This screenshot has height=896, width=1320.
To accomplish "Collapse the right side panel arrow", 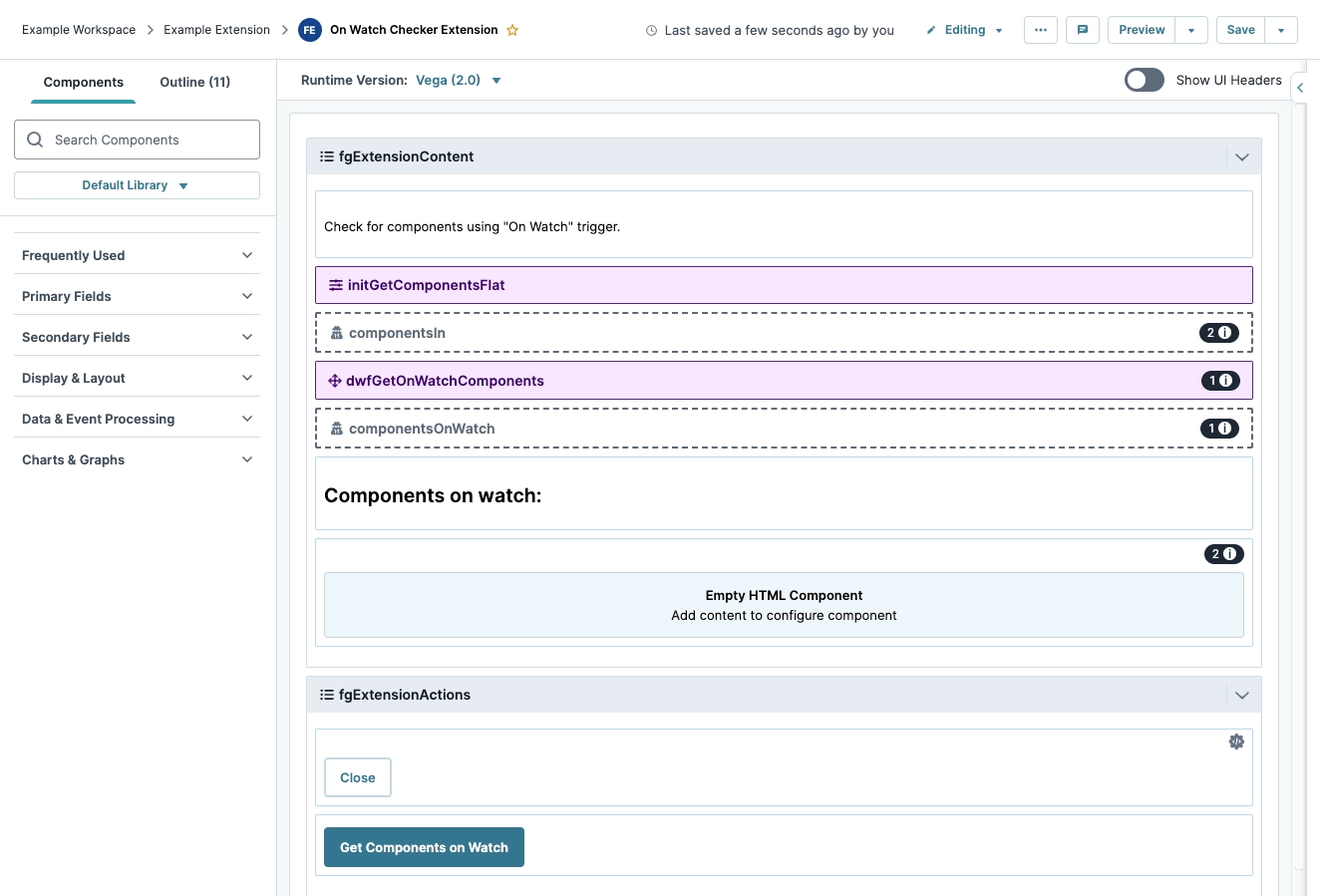I will [x=1300, y=88].
